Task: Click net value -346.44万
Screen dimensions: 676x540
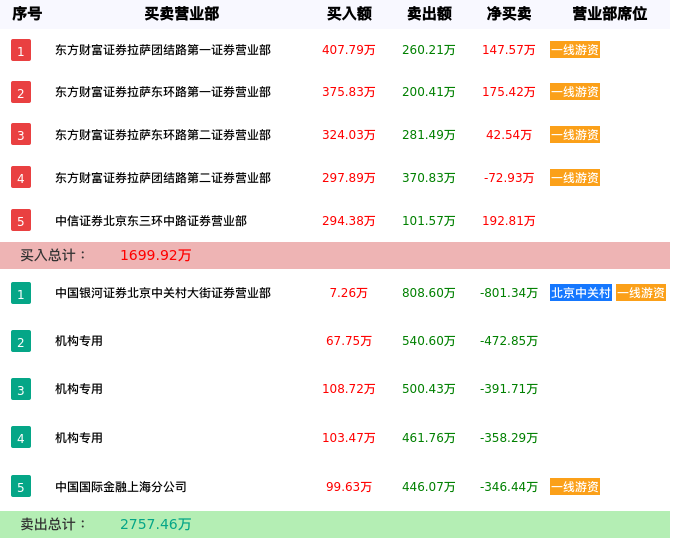Action: [x=509, y=487]
